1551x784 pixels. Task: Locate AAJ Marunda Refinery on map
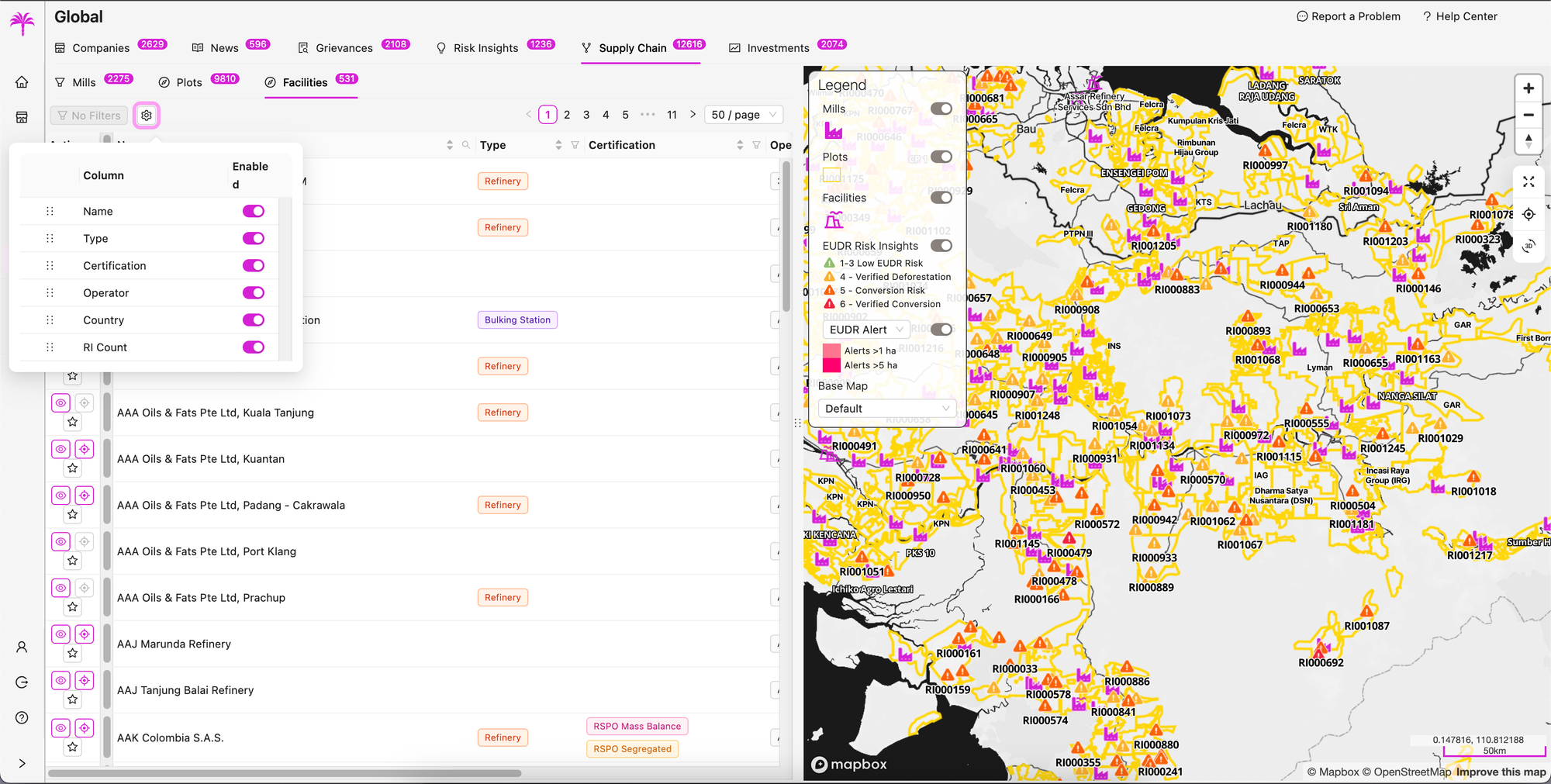coord(85,634)
